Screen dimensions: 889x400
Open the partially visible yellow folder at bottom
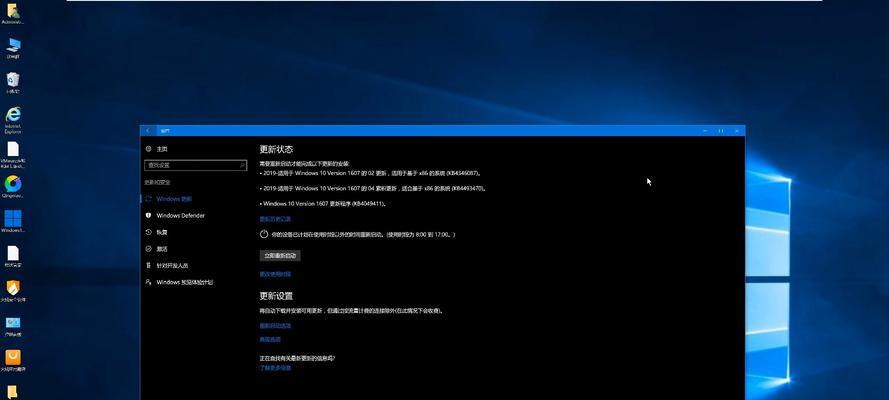pyautogui.click(x=12, y=393)
